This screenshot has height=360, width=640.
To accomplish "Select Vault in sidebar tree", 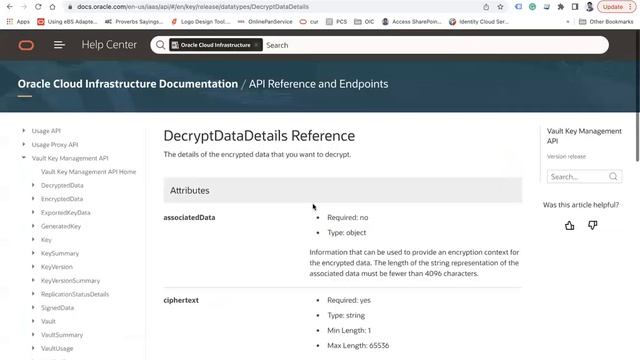I will point(48,322).
